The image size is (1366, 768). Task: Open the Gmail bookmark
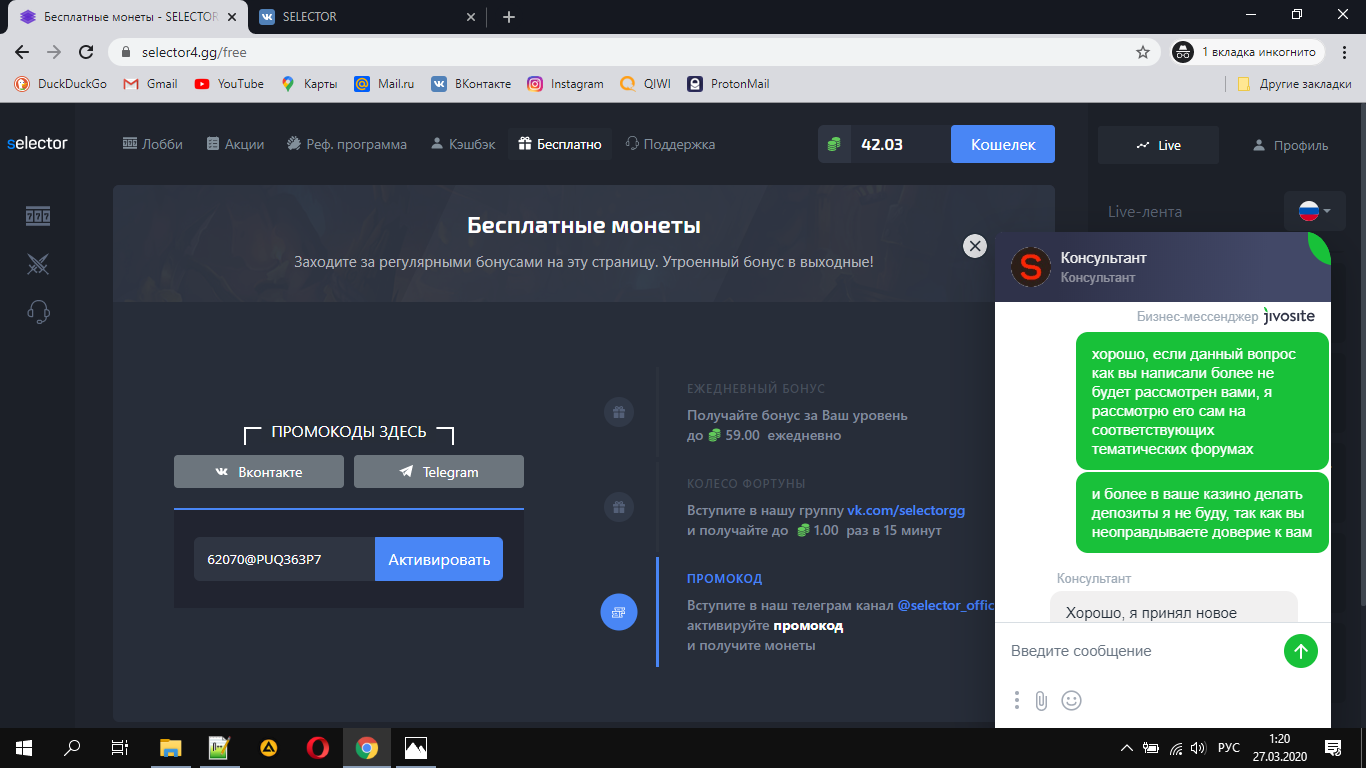pos(151,84)
